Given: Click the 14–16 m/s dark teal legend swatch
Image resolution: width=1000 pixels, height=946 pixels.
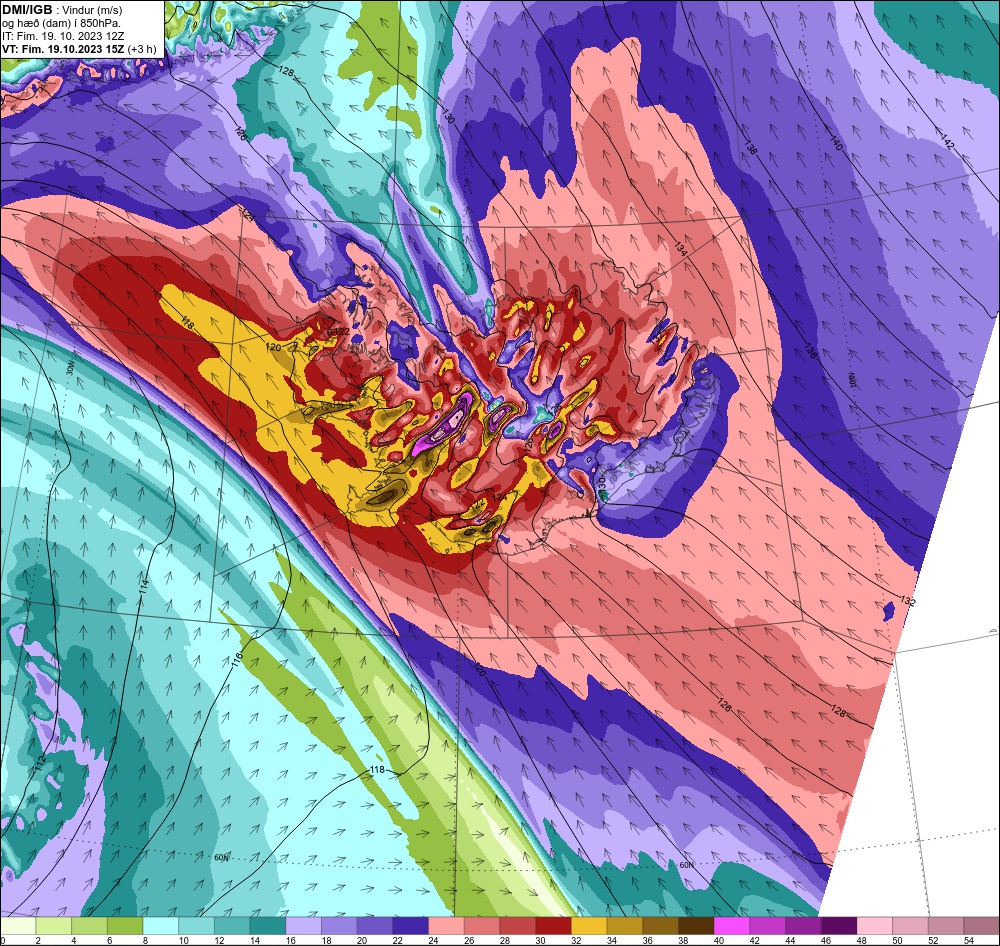Looking at the screenshot, I should point(268,926).
